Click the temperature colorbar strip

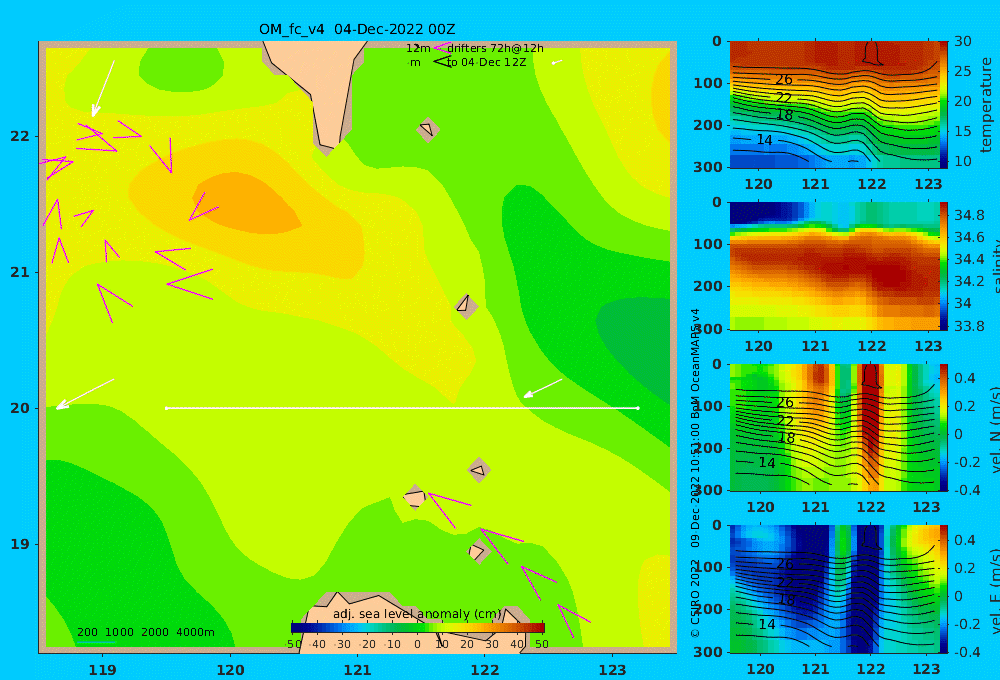click(944, 105)
